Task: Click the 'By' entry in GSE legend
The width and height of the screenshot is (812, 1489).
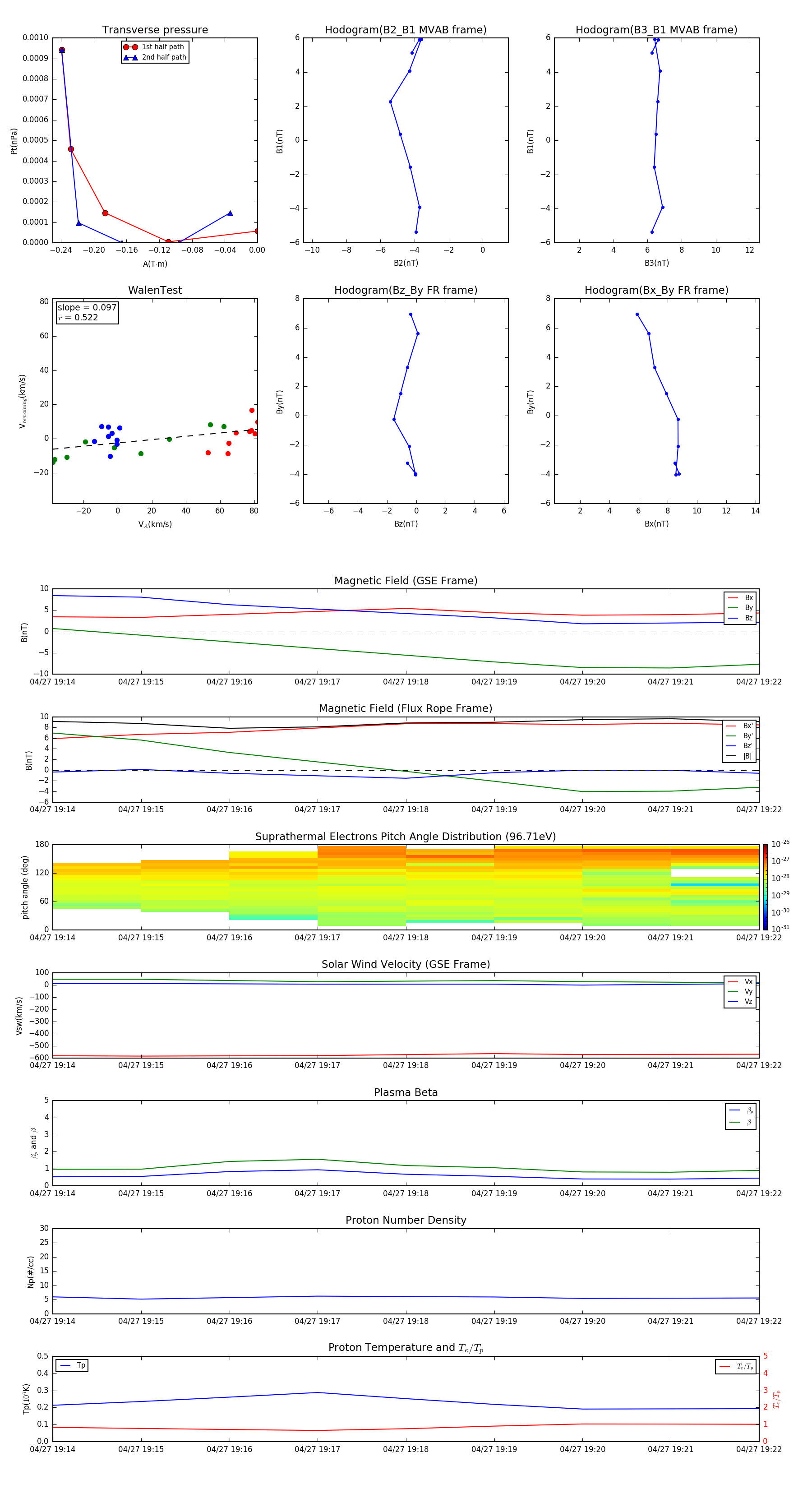Action: 740,607
